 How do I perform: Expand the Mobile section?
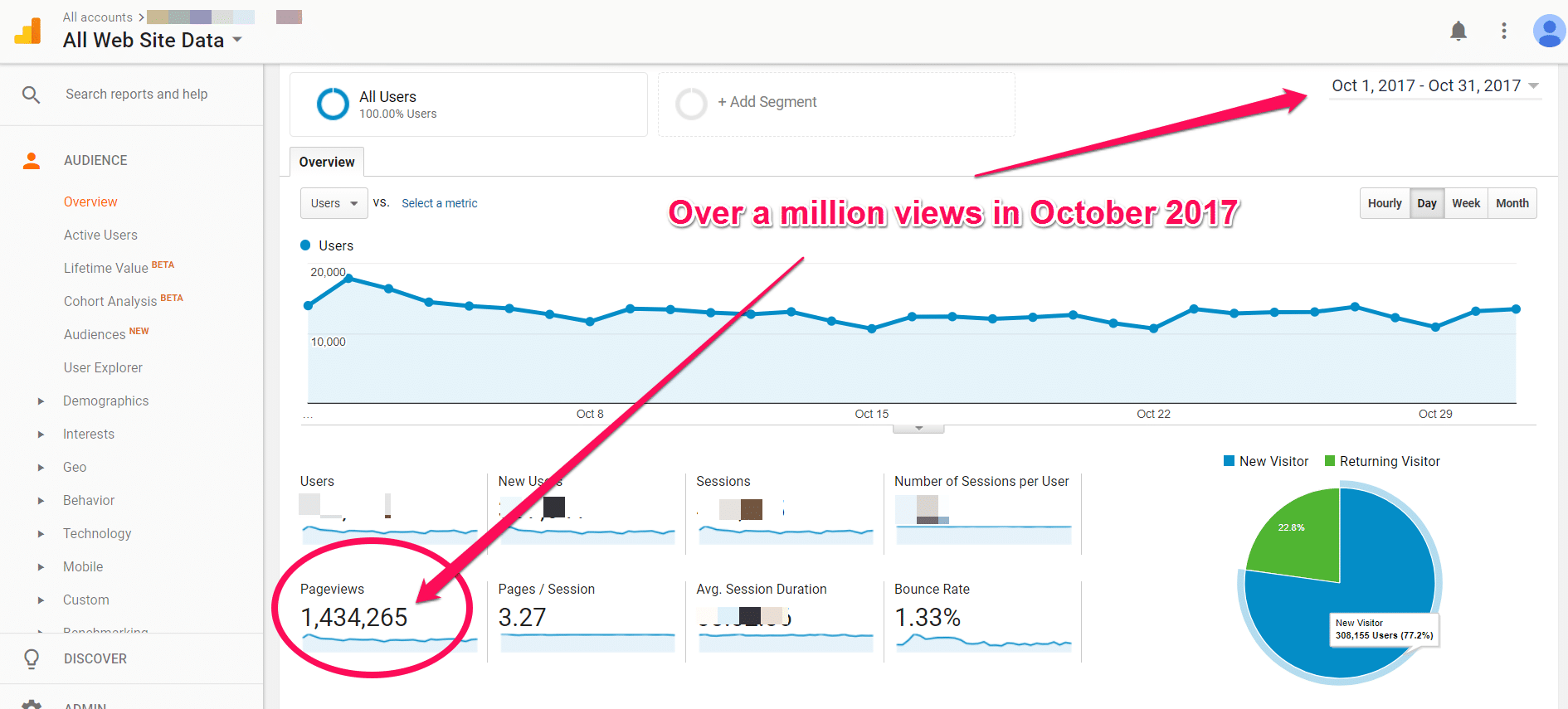point(41,567)
